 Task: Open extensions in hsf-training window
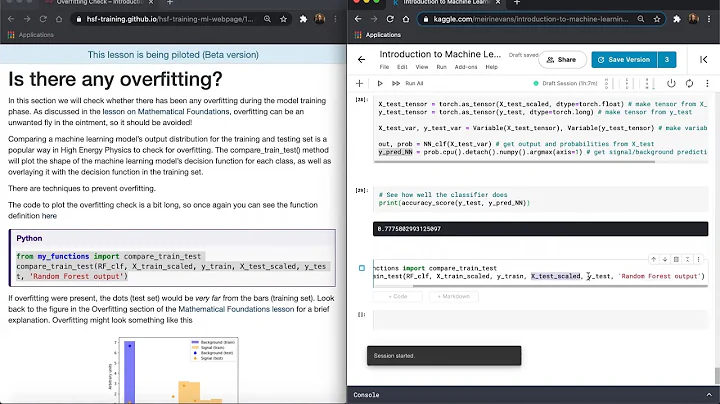303,19
